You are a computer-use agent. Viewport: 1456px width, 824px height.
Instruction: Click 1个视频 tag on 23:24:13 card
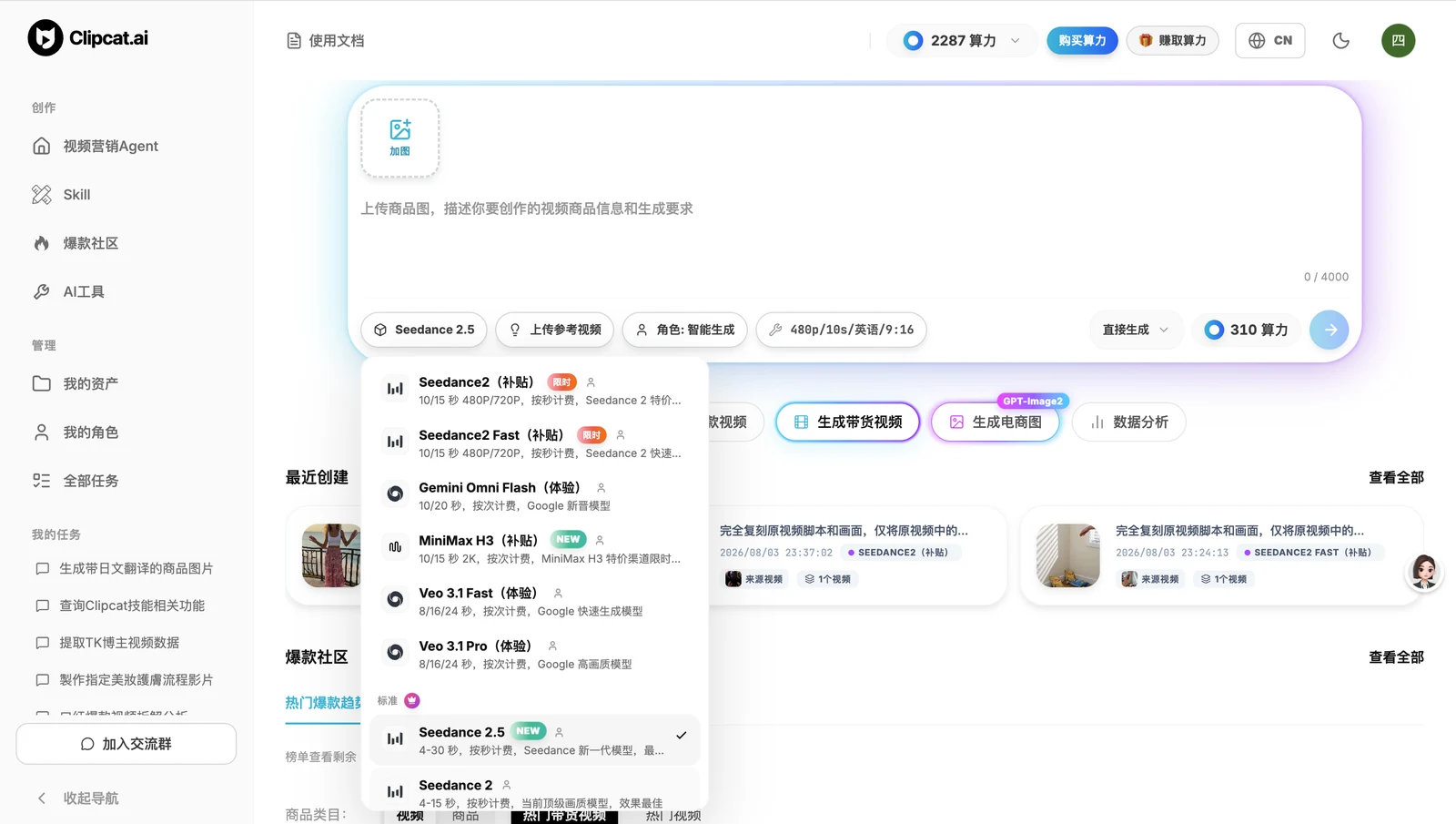pyautogui.click(x=1223, y=579)
